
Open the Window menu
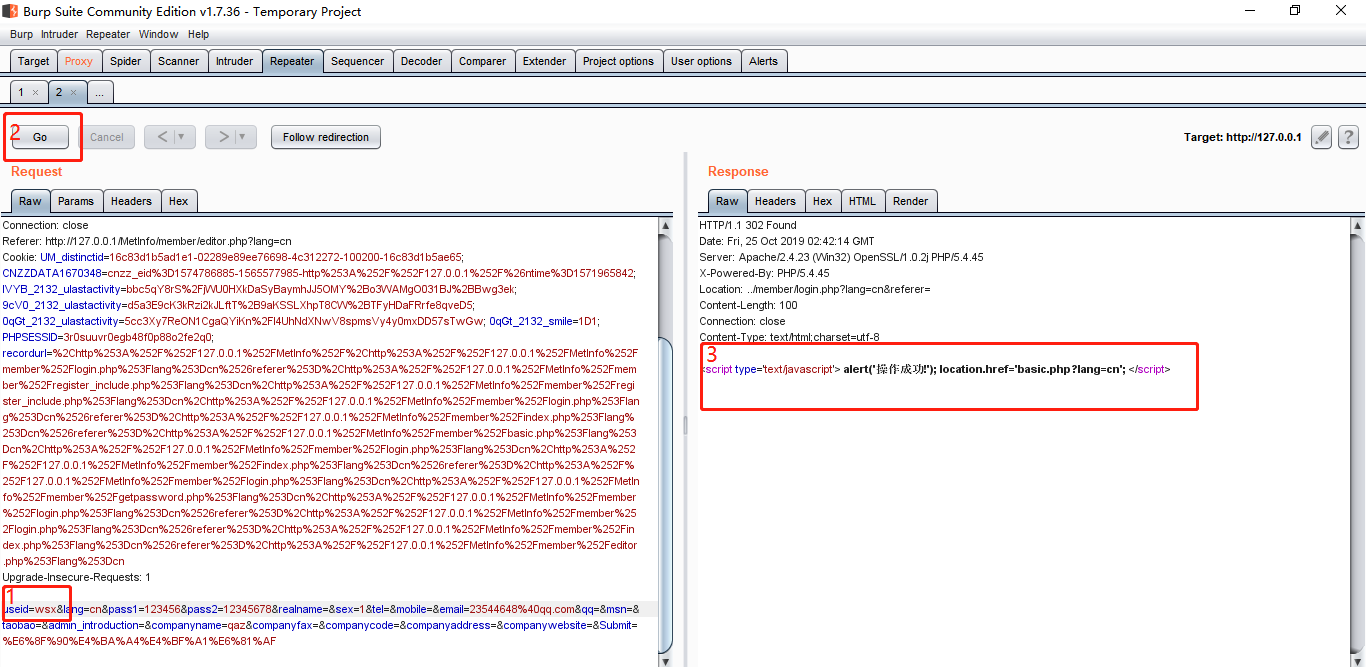[158, 34]
